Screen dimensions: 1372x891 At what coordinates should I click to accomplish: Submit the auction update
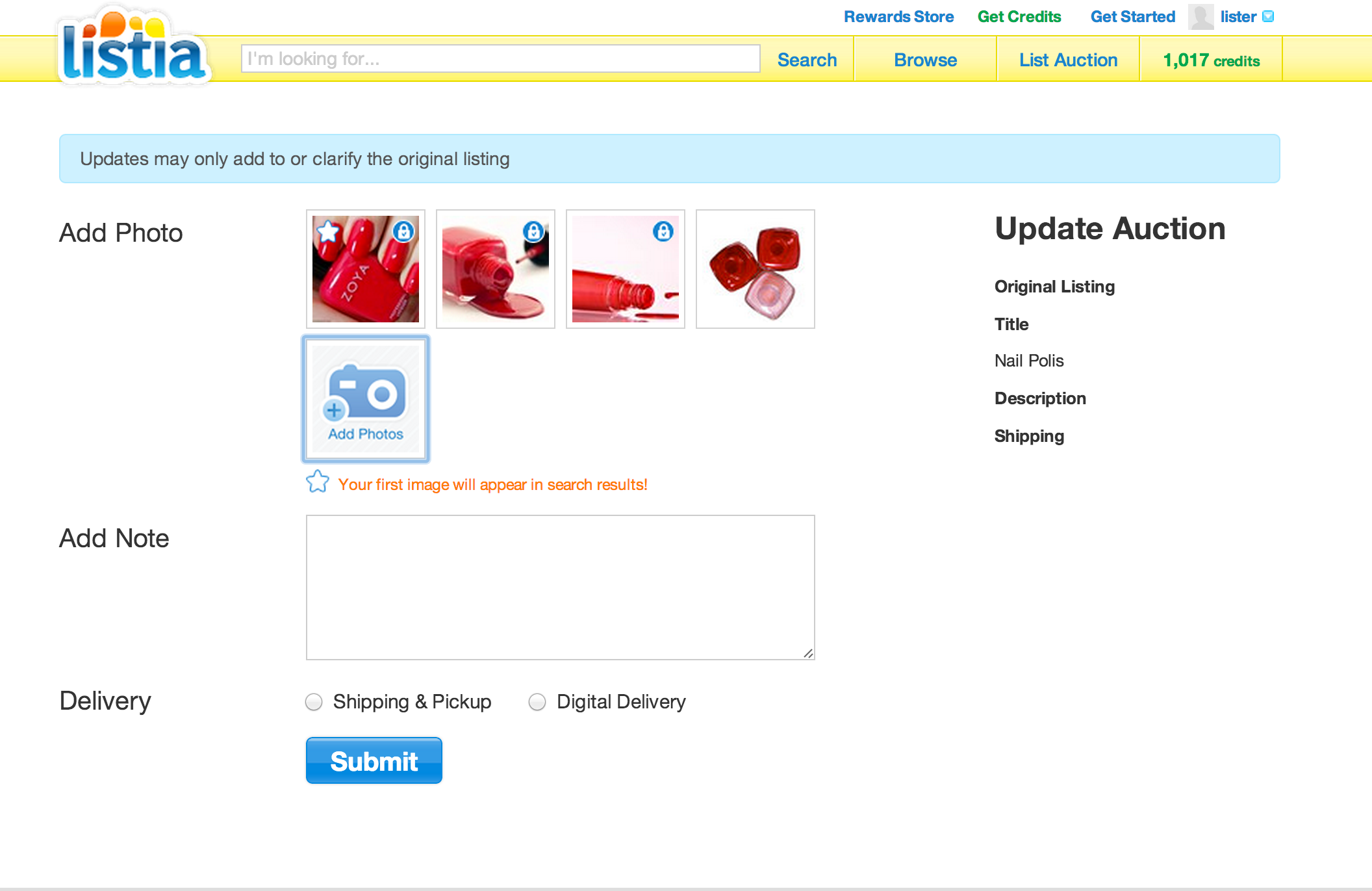point(374,760)
